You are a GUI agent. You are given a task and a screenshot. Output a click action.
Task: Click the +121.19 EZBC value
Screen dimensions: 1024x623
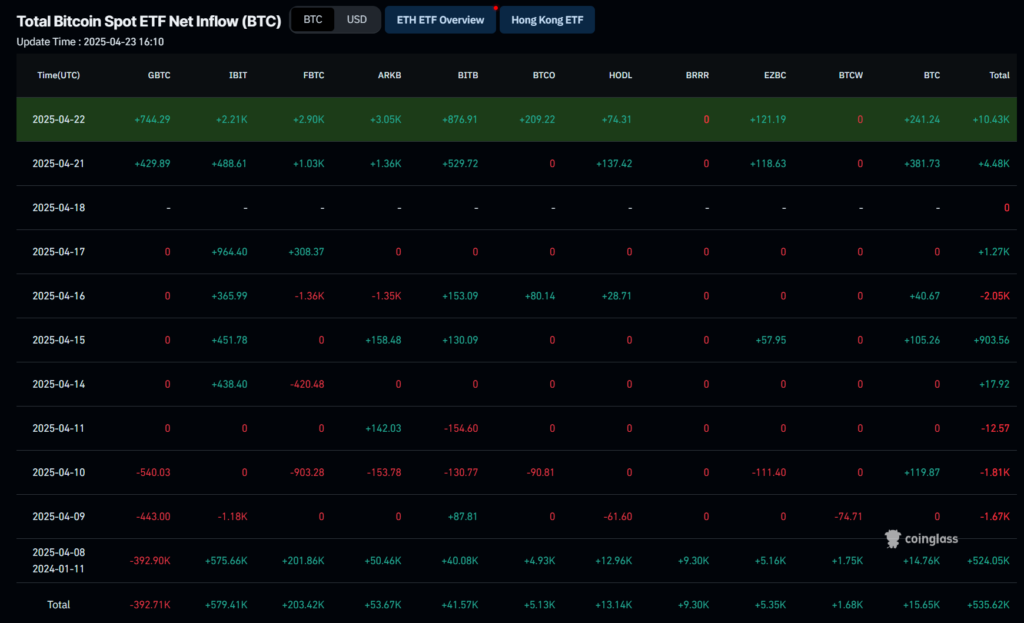pyautogui.click(x=768, y=120)
